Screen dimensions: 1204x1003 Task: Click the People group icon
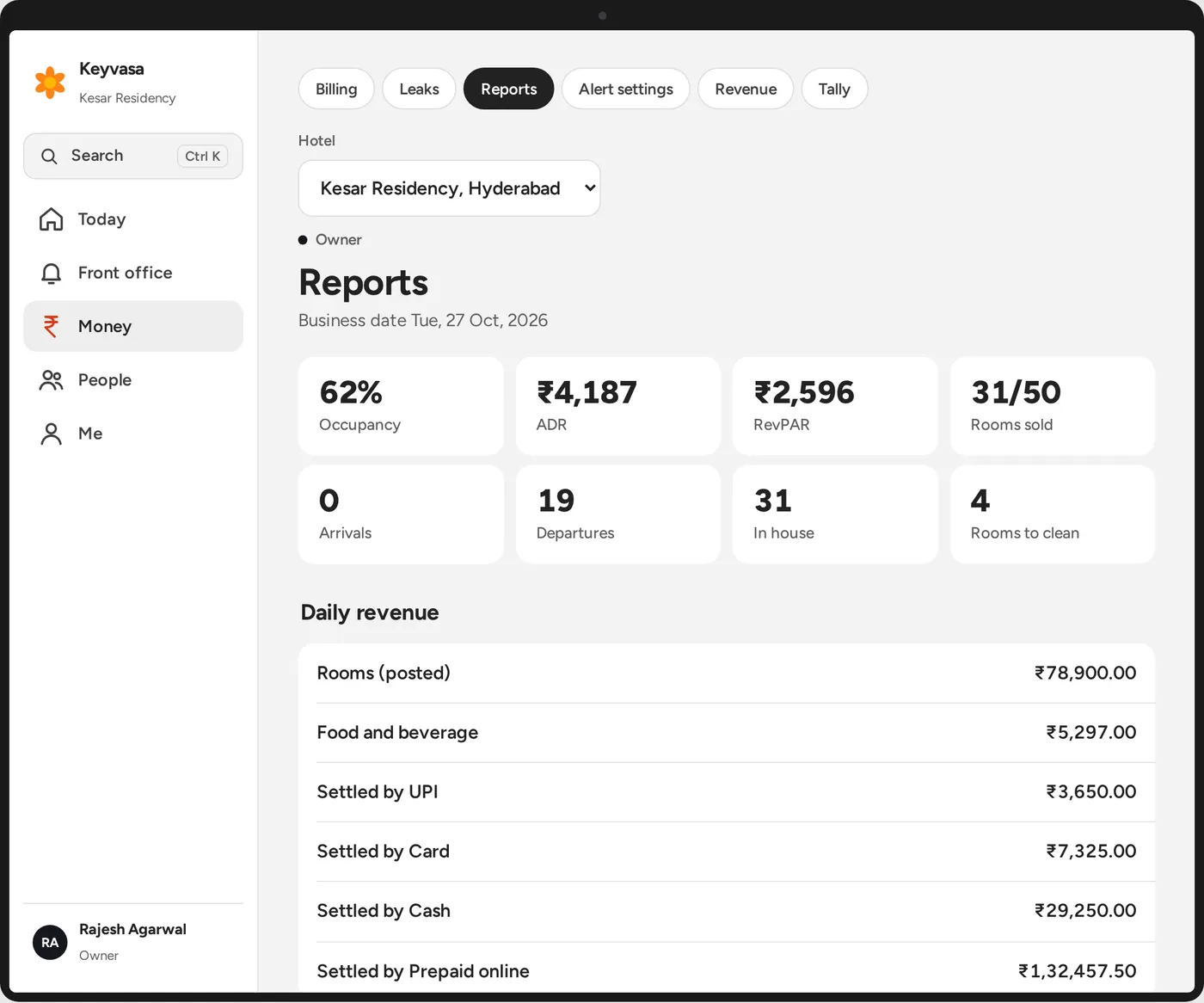tap(51, 380)
